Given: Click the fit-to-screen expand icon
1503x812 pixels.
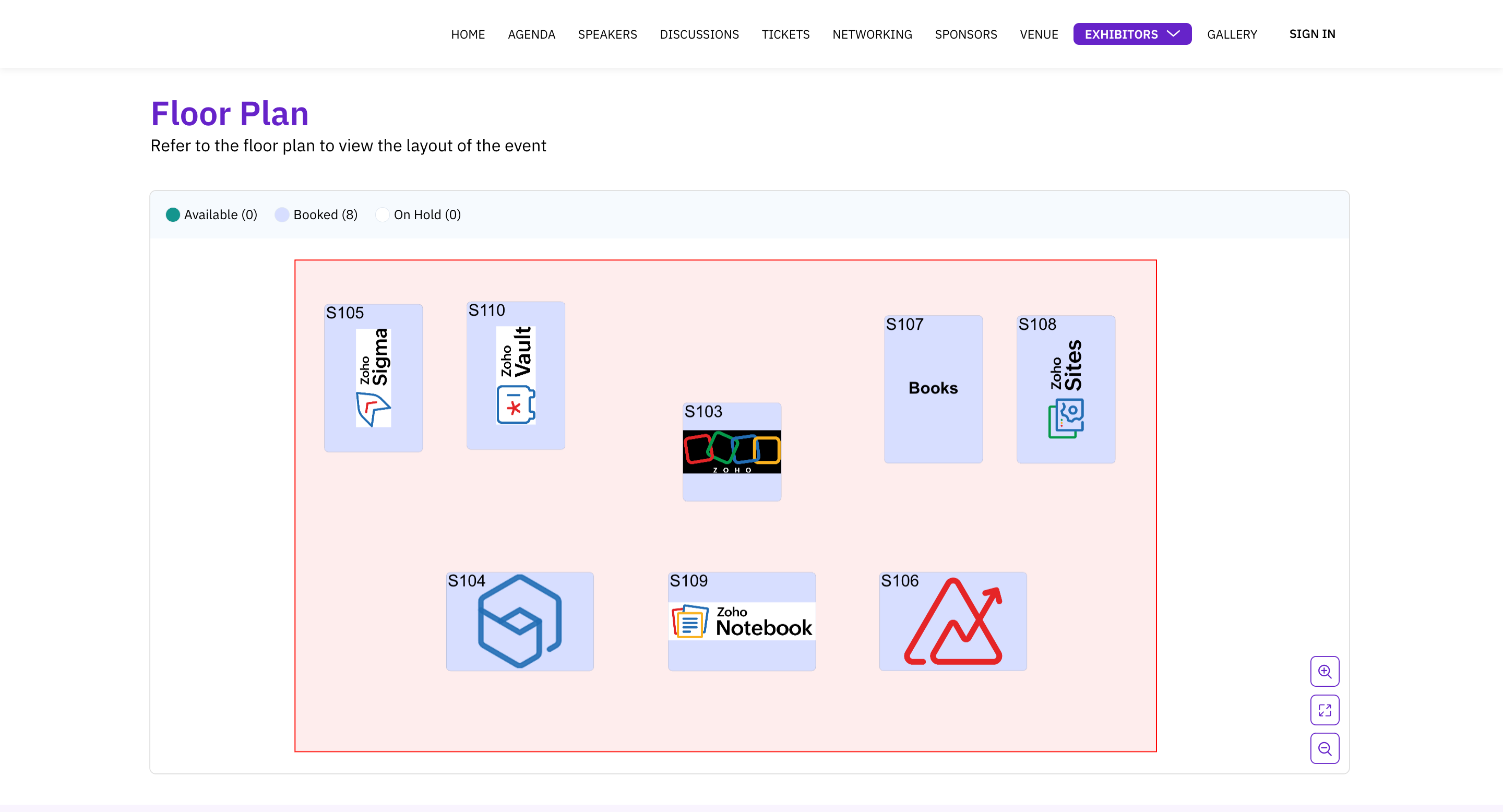Looking at the screenshot, I should pyautogui.click(x=1325, y=710).
